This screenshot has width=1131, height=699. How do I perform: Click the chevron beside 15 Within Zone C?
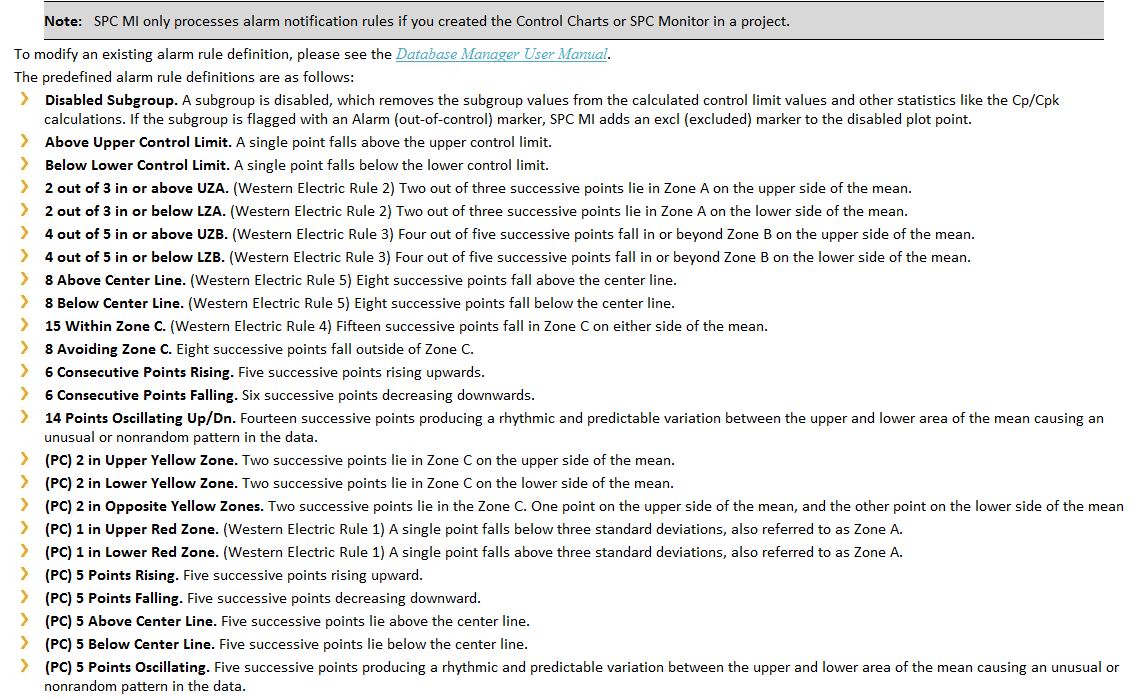24,326
